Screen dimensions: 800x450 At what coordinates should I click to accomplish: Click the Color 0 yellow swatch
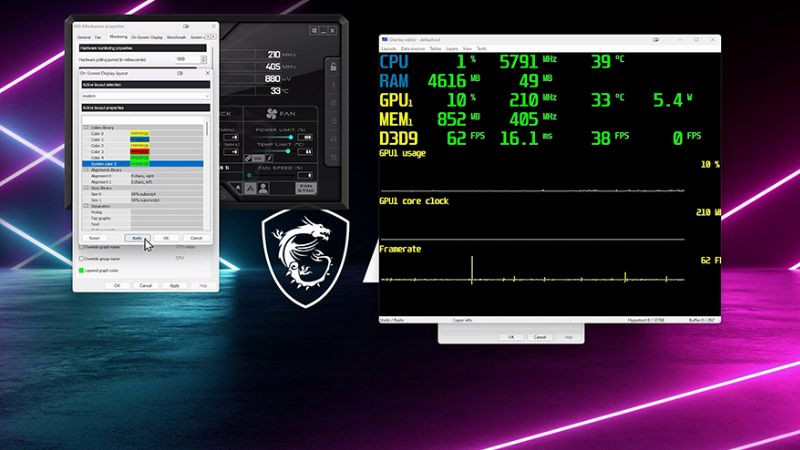pyautogui.click(x=140, y=134)
